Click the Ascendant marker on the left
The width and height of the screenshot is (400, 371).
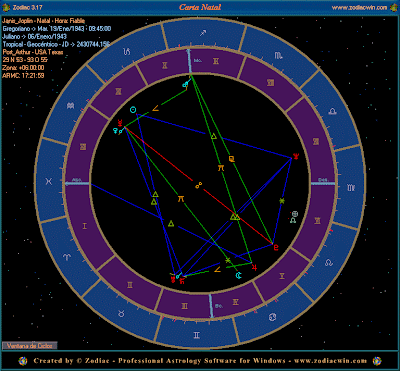click(77, 183)
